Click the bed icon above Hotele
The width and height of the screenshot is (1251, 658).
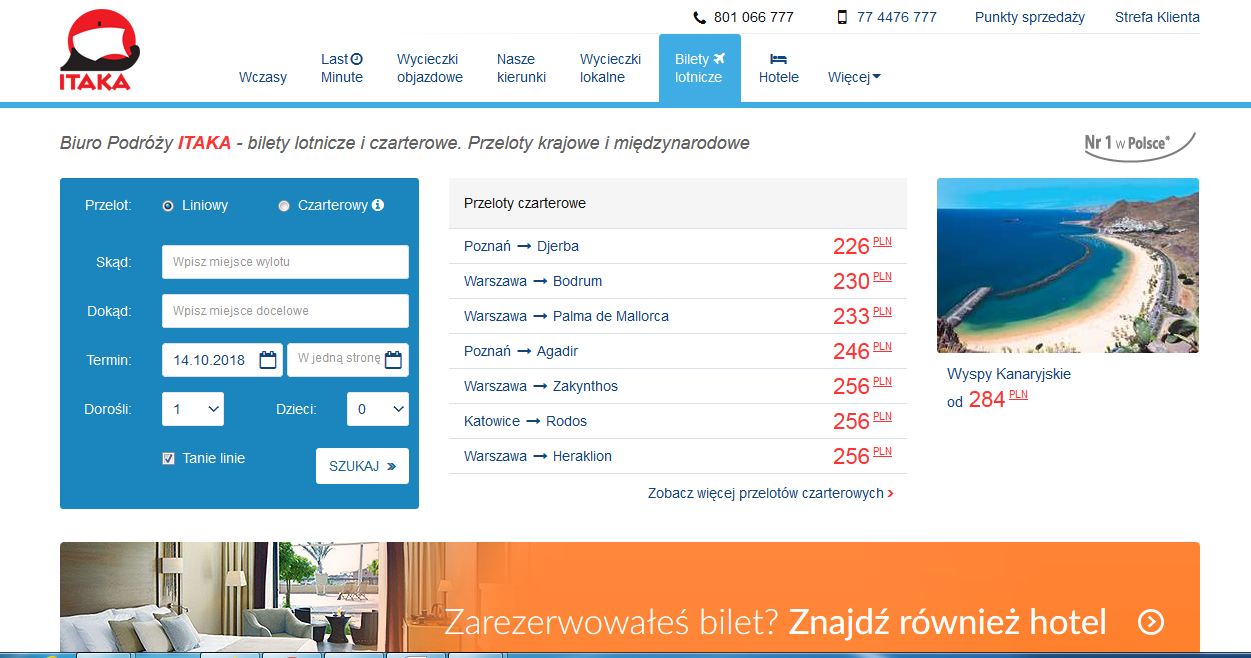(x=779, y=59)
